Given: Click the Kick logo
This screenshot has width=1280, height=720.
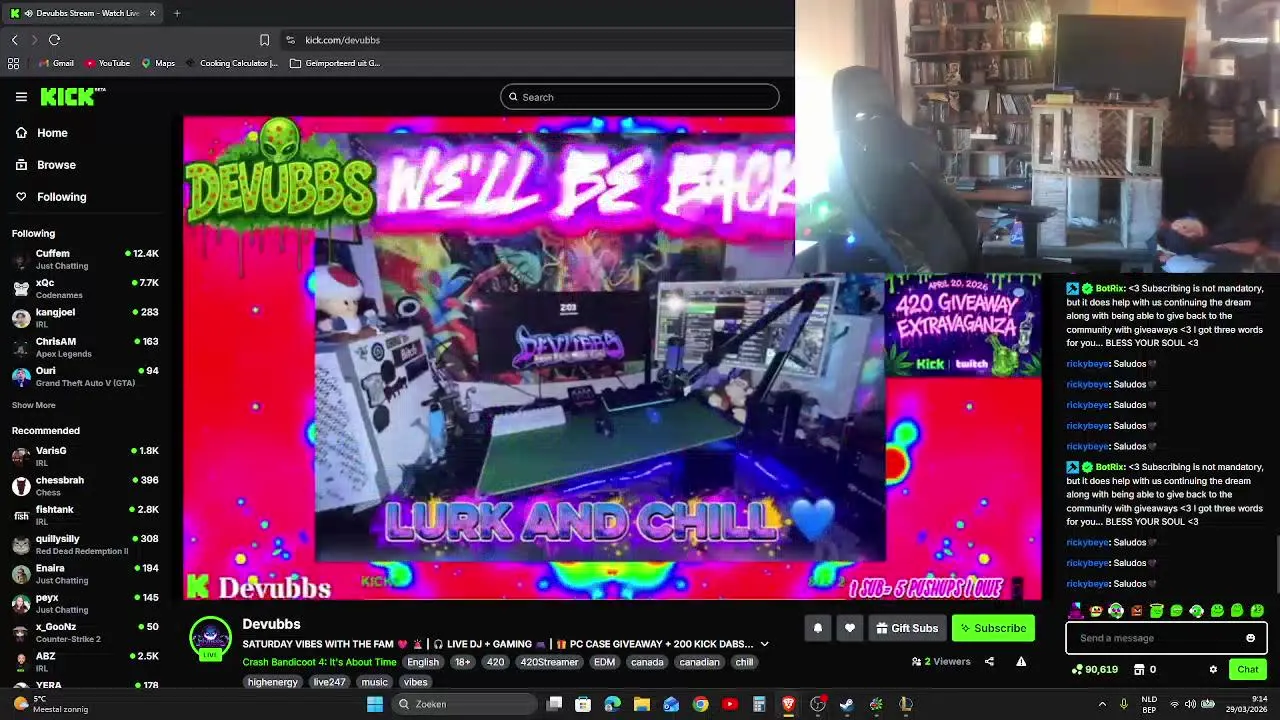Looking at the screenshot, I should [x=73, y=96].
